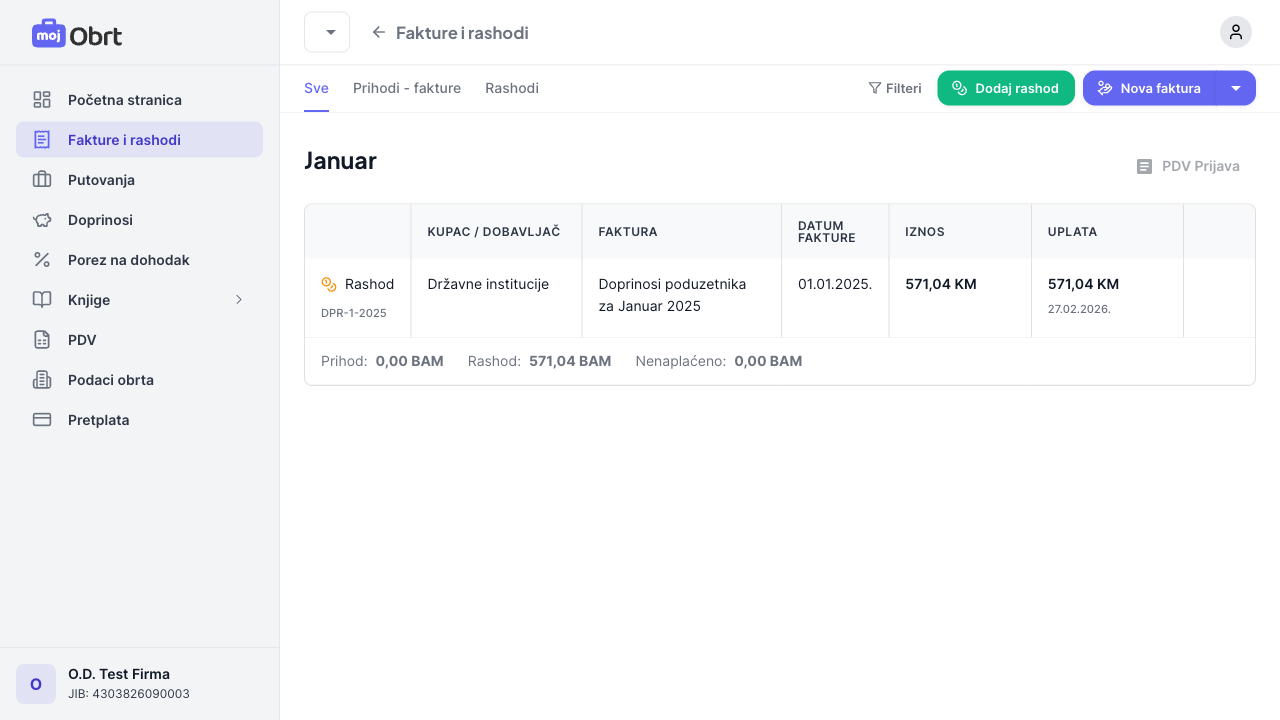This screenshot has height=720, width=1280.
Task: Click the Nova faktura button
Action: (1149, 88)
